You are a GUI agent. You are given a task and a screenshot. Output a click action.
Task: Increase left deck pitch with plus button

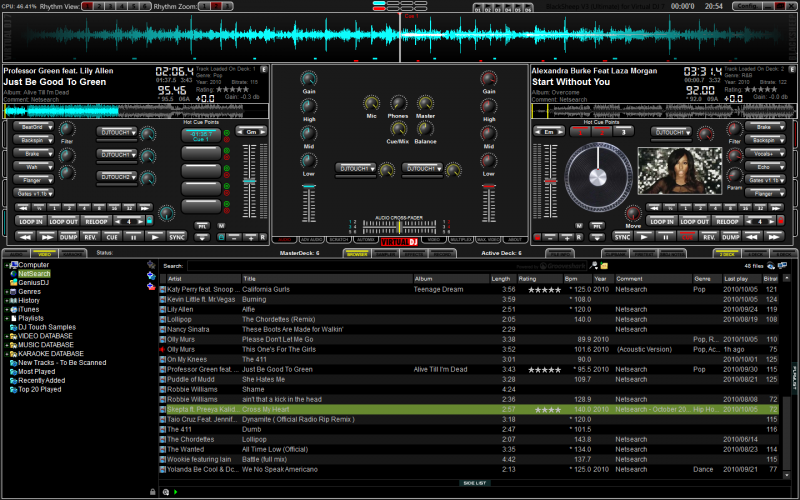tap(250, 237)
